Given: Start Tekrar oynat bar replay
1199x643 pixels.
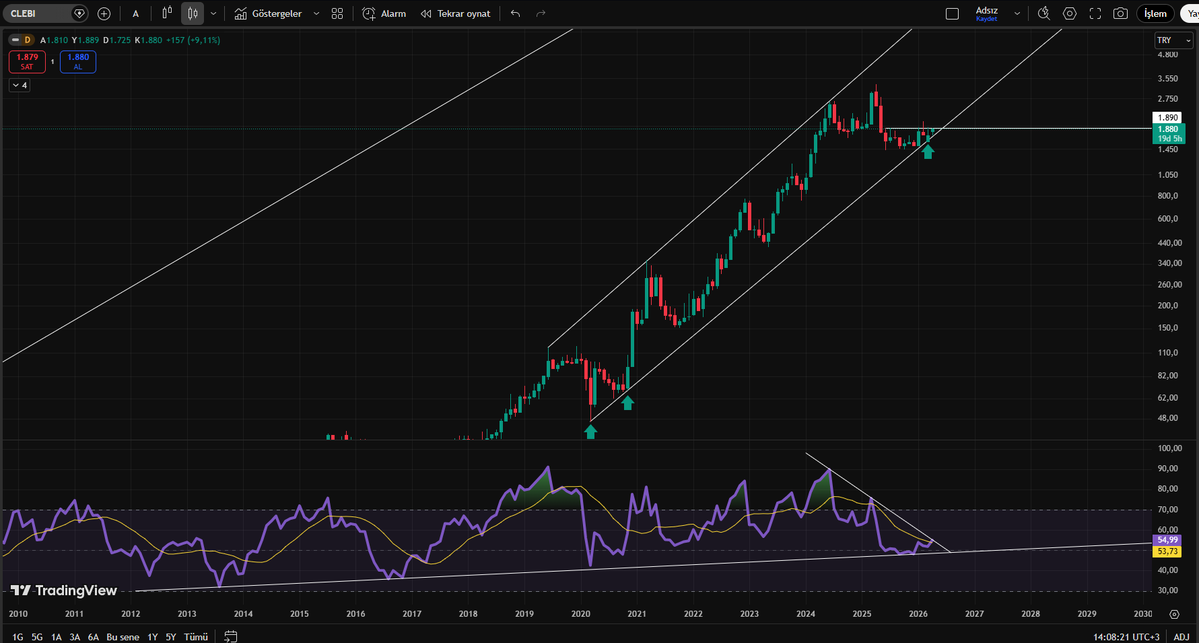Looking at the screenshot, I should point(456,14).
